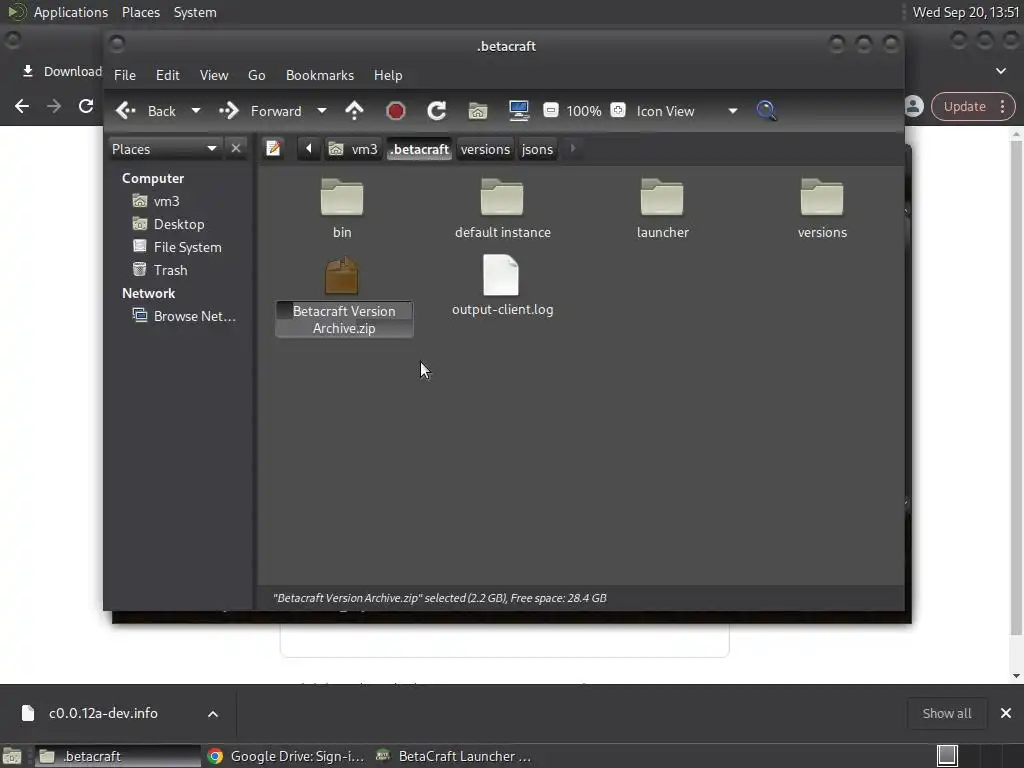Open the View menu
The image size is (1024, 768).
(214, 75)
